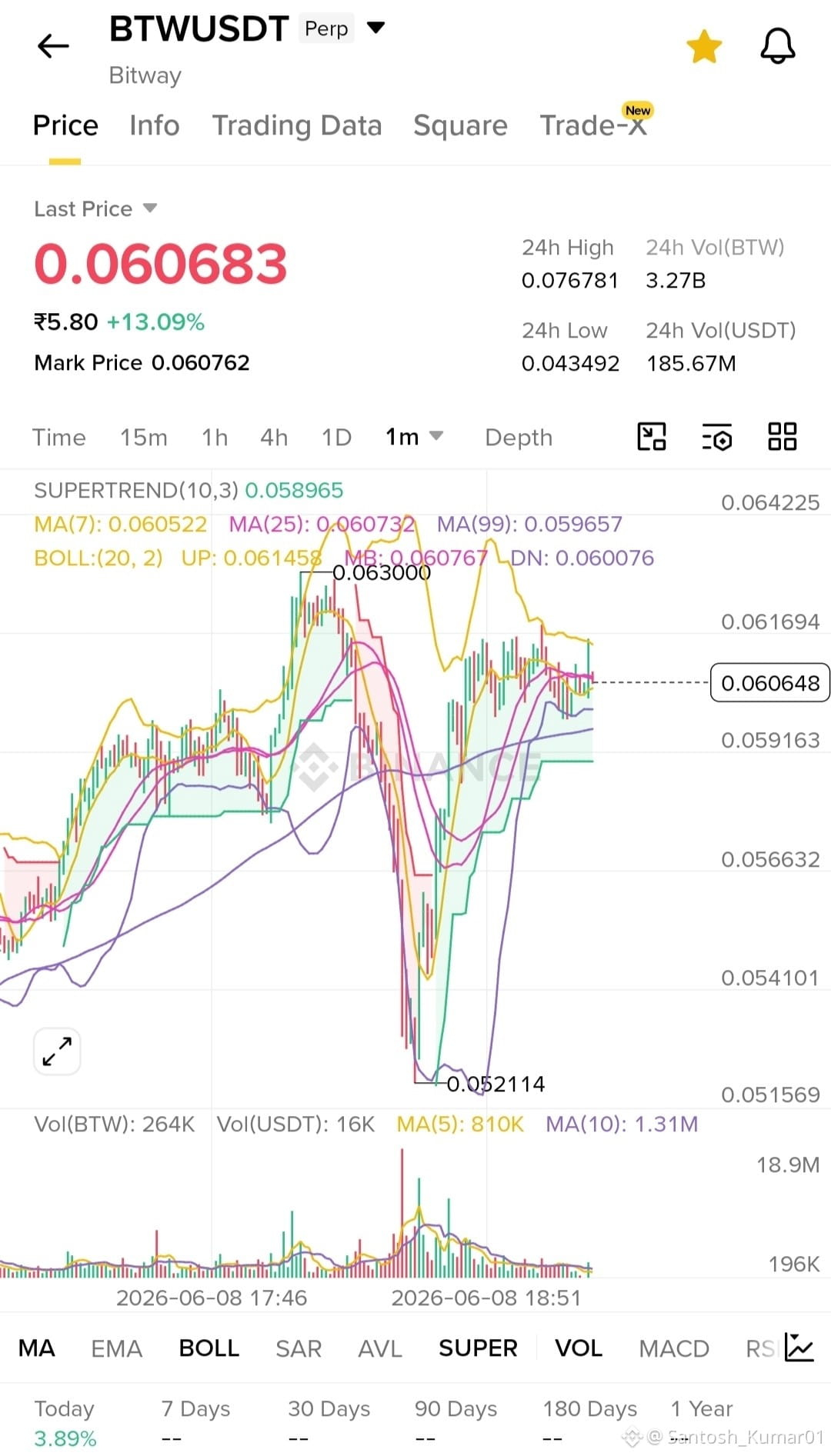The width and height of the screenshot is (831, 1456).
Task: Go back using the left arrow
Action: [x=53, y=46]
